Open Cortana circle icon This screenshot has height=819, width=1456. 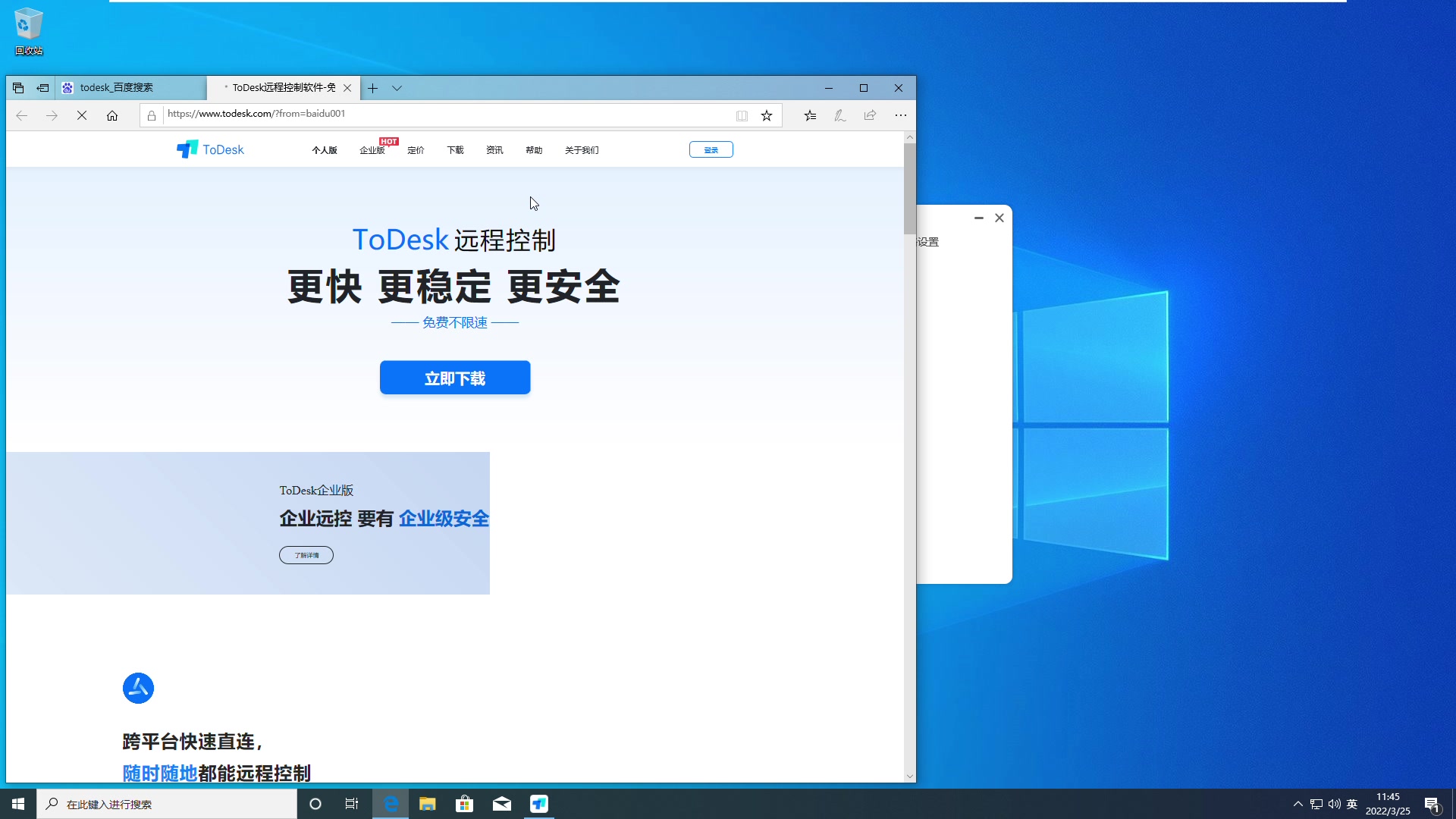[315, 804]
